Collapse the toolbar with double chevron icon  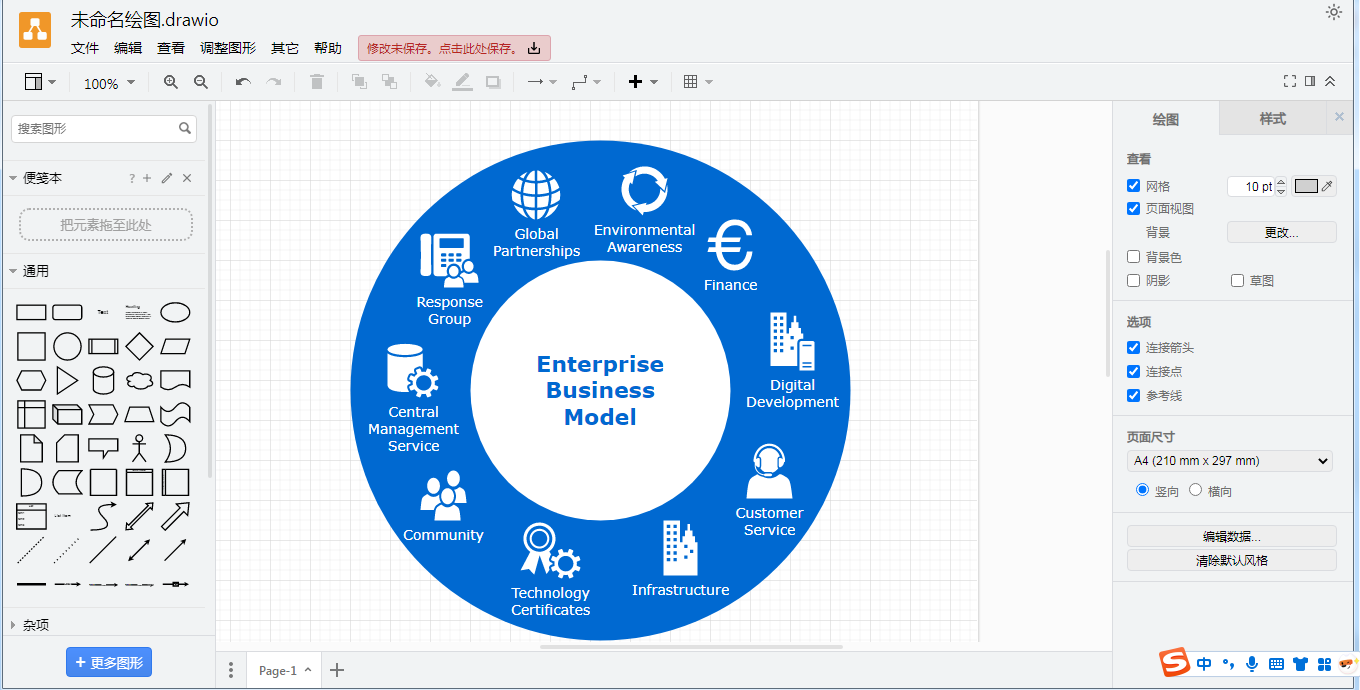click(x=1330, y=82)
